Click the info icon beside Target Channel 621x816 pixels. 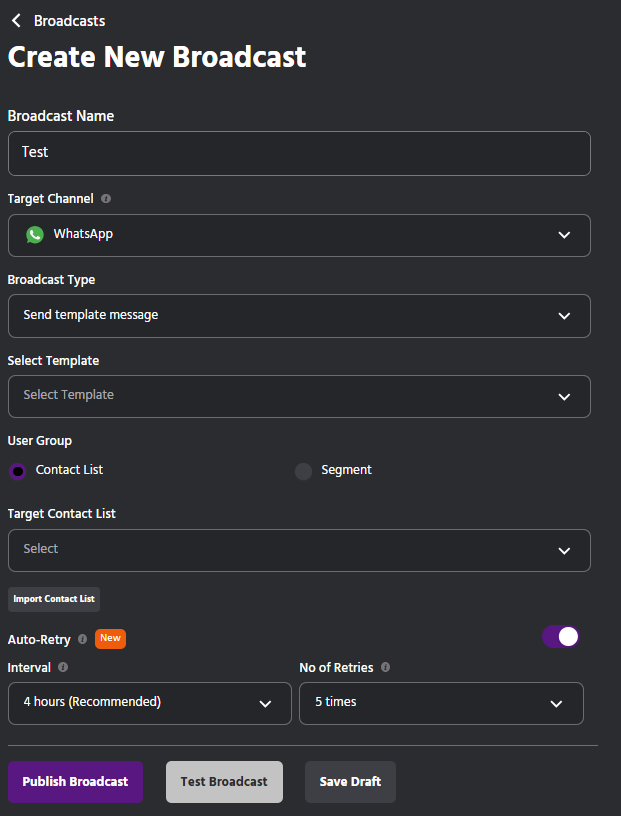coord(106,199)
